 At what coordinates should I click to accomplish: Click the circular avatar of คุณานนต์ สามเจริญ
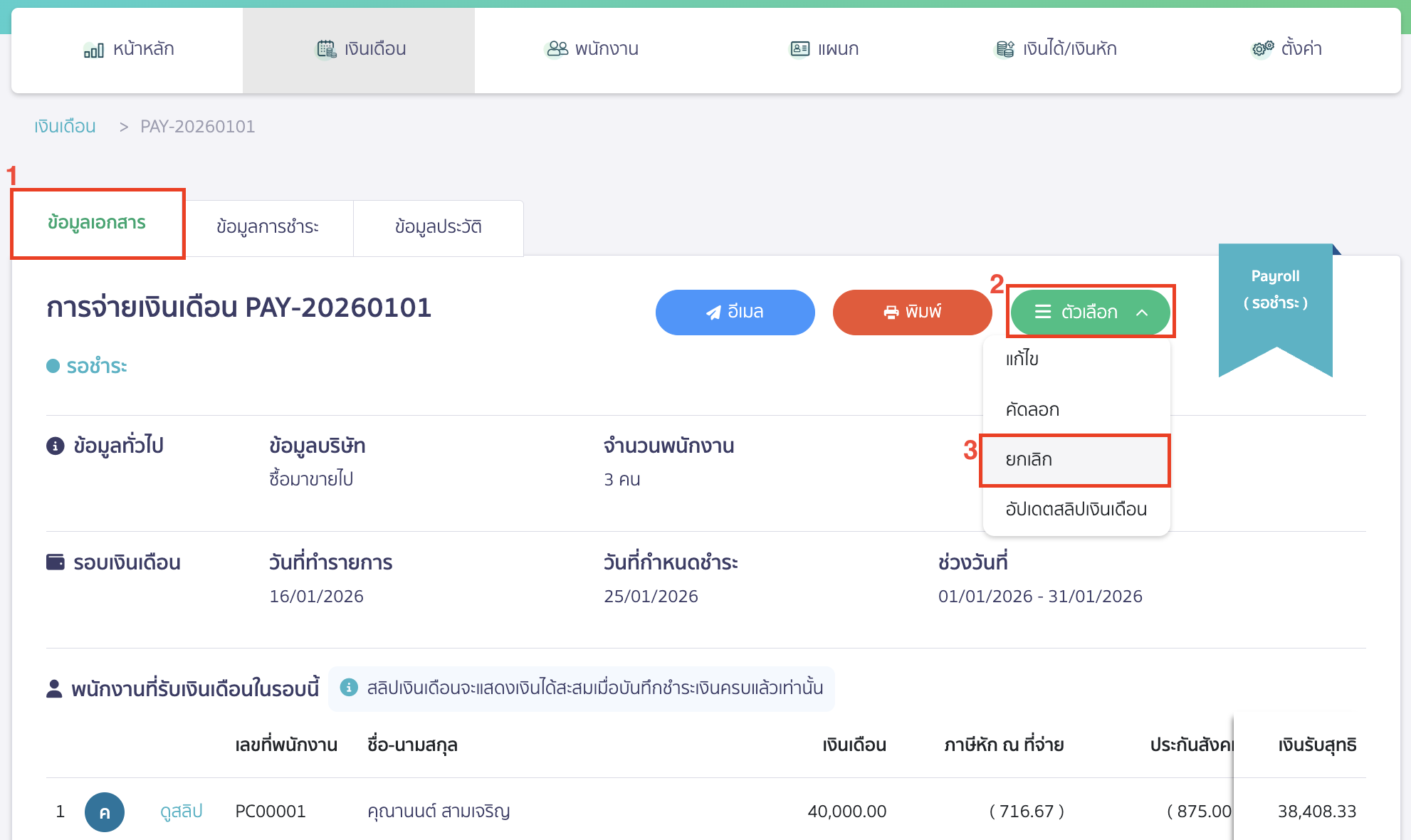[x=105, y=811]
